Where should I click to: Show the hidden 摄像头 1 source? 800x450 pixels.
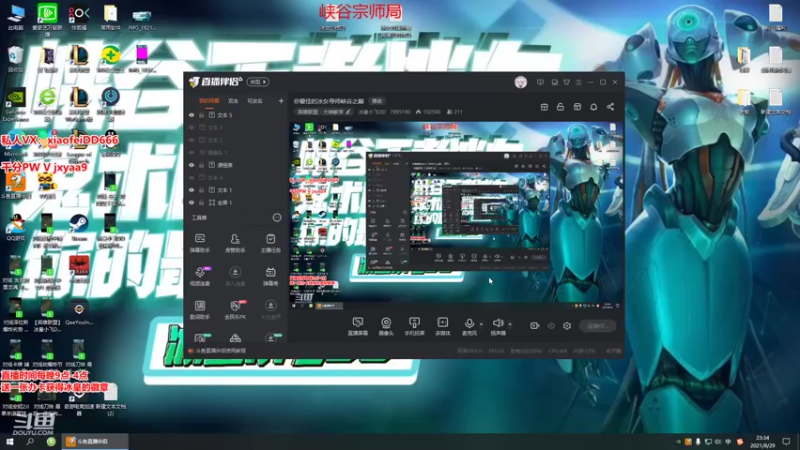192,153
